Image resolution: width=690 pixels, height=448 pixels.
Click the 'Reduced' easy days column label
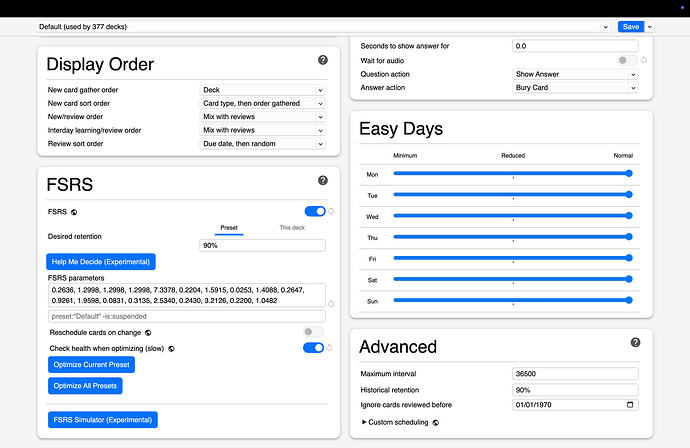tap(513, 156)
